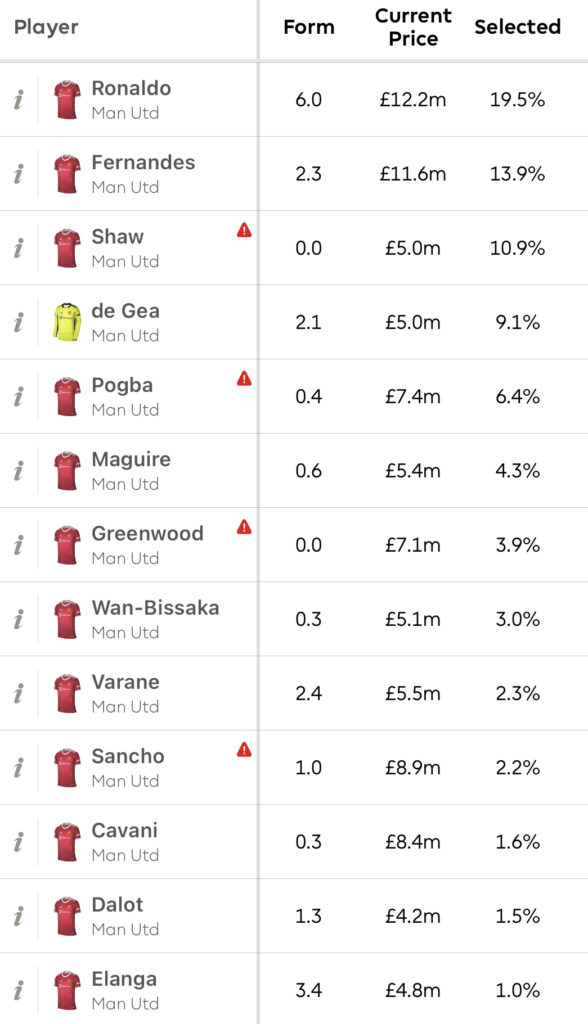Click on the Dalot player name
The height and width of the screenshot is (1024, 588).
pyautogui.click(x=118, y=904)
